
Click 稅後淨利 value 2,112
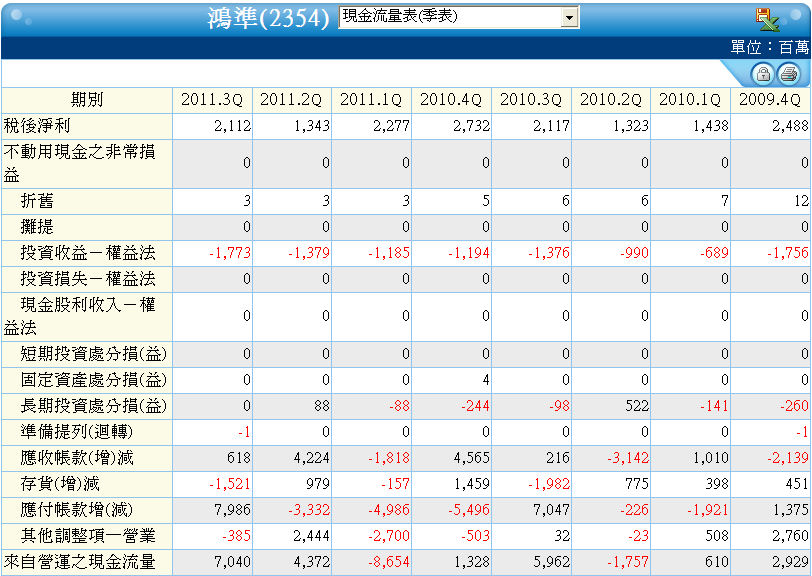point(233,126)
